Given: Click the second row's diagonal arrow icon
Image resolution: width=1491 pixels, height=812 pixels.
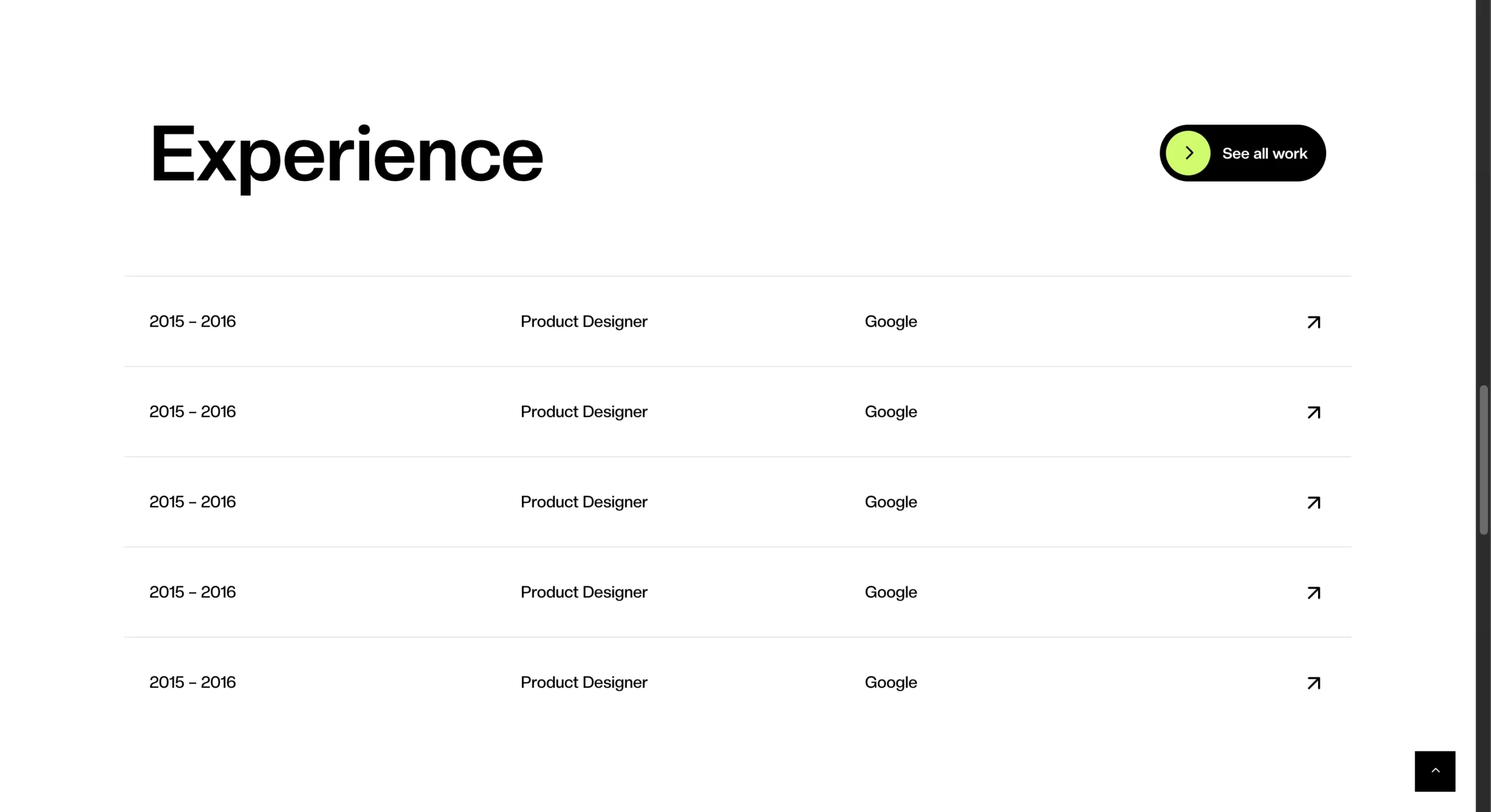Looking at the screenshot, I should 1313,412.
